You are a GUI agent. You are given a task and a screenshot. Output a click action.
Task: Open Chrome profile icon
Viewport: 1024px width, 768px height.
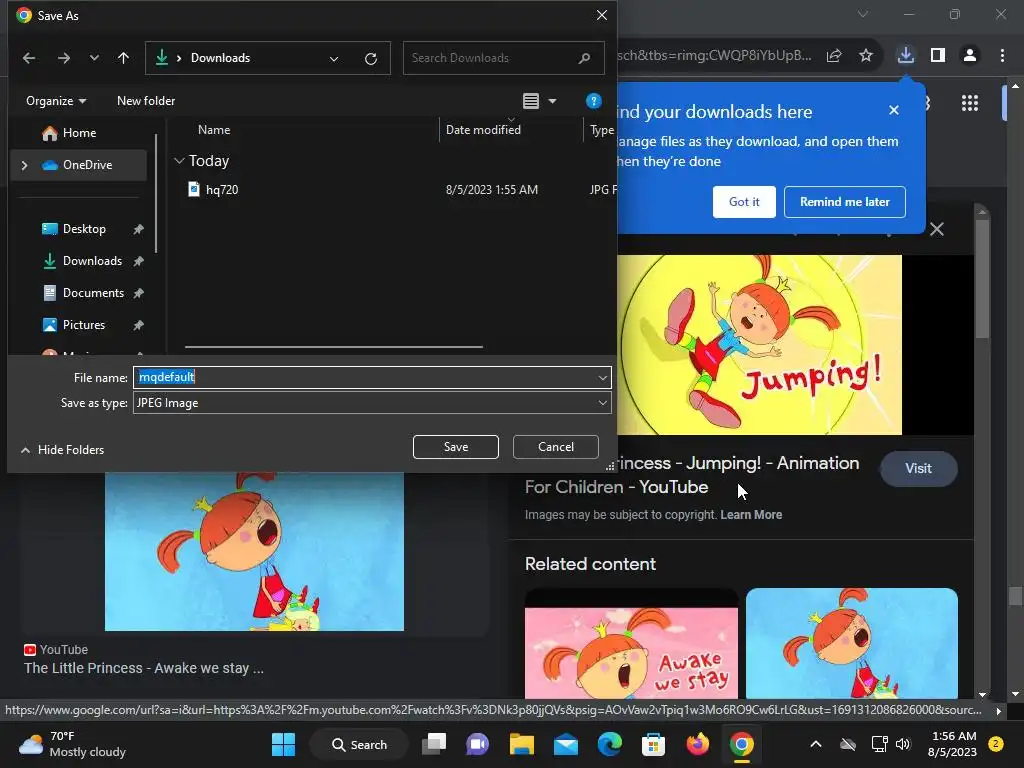click(x=970, y=56)
